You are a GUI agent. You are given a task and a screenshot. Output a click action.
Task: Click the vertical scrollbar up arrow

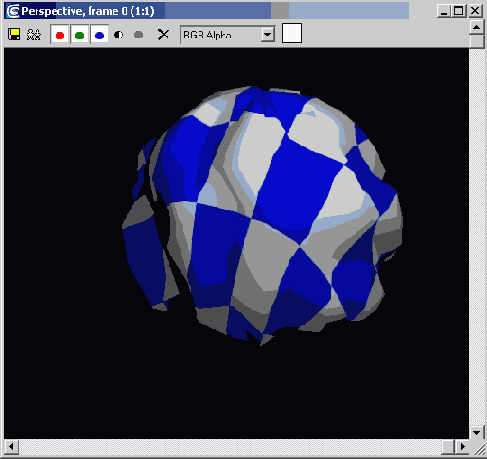pyautogui.click(x=477, y=27)
